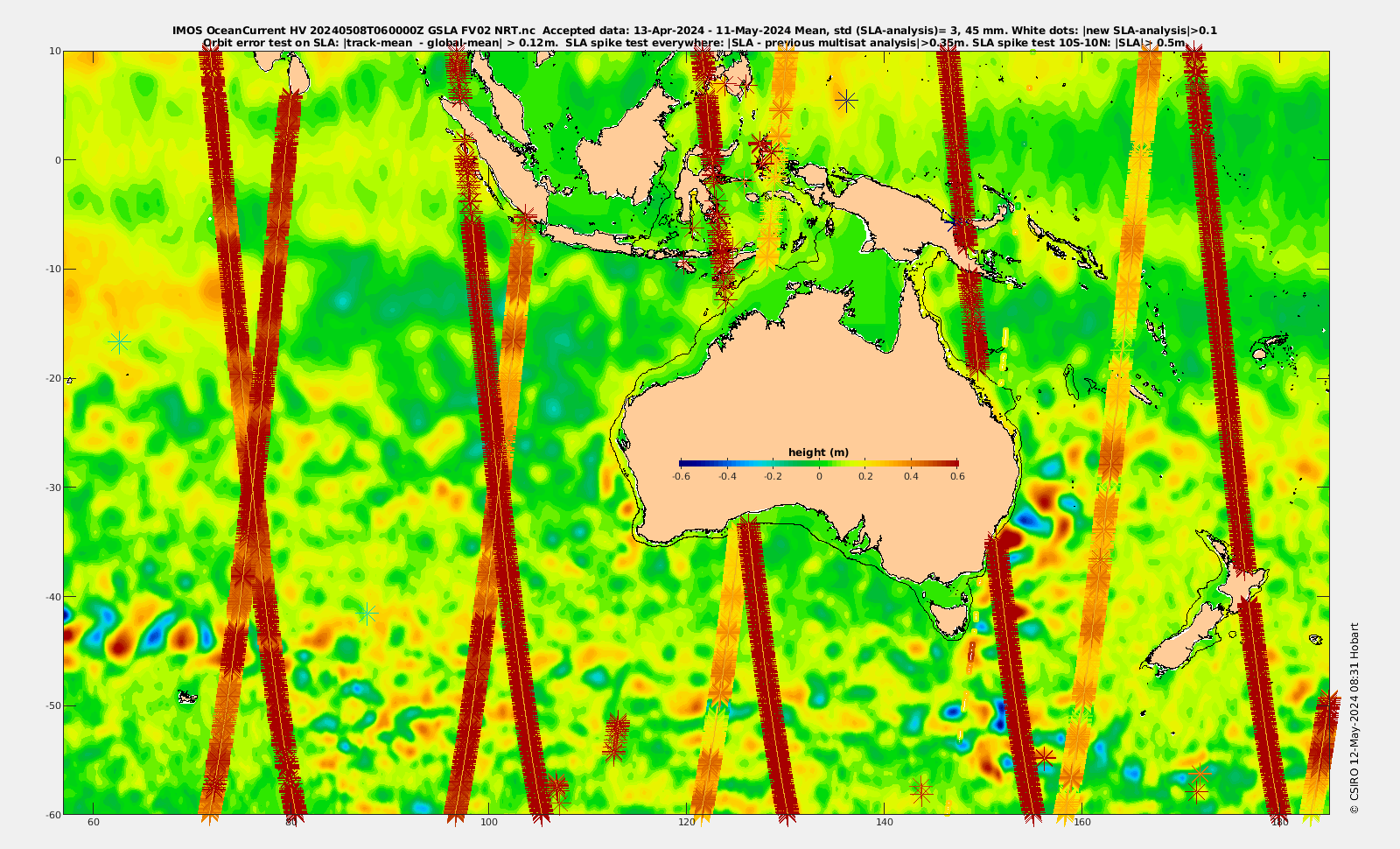Screen dimensions: 1400x849
Task: Click the longitude axis label 100
Action: [489, 823]
